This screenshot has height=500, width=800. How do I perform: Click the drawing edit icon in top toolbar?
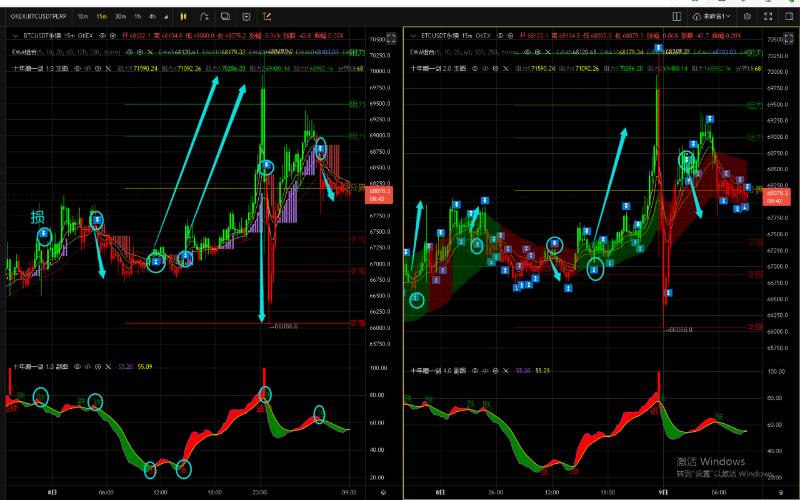pos(268,17)
